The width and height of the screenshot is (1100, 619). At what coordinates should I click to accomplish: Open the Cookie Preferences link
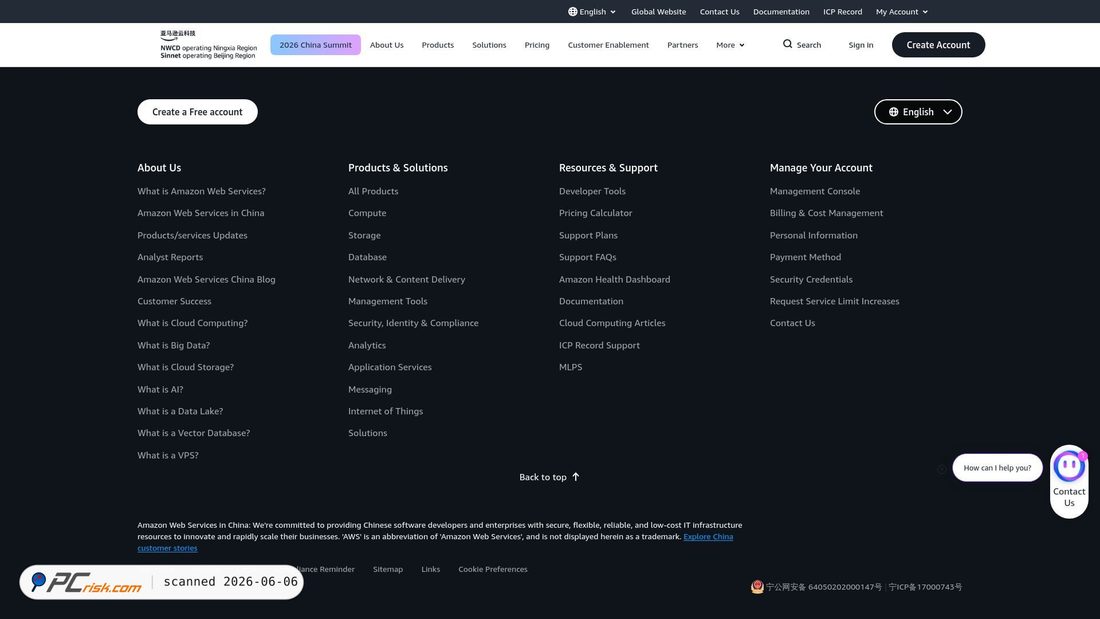(492, 569)
